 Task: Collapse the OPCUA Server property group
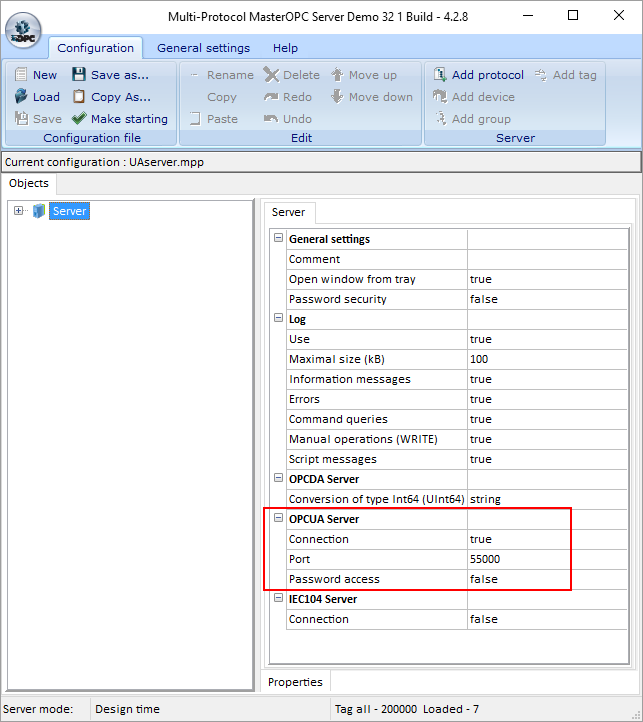point(278,518)
